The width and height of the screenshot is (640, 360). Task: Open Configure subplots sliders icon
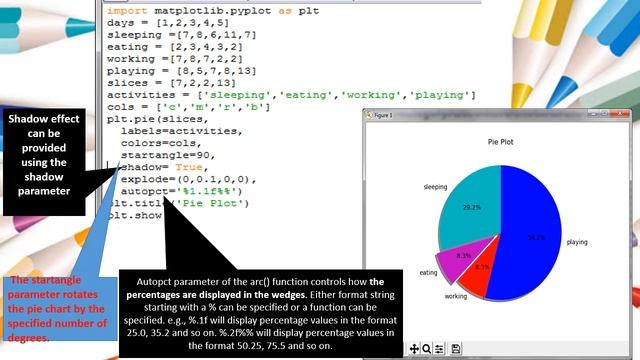[x=439, y=349]
